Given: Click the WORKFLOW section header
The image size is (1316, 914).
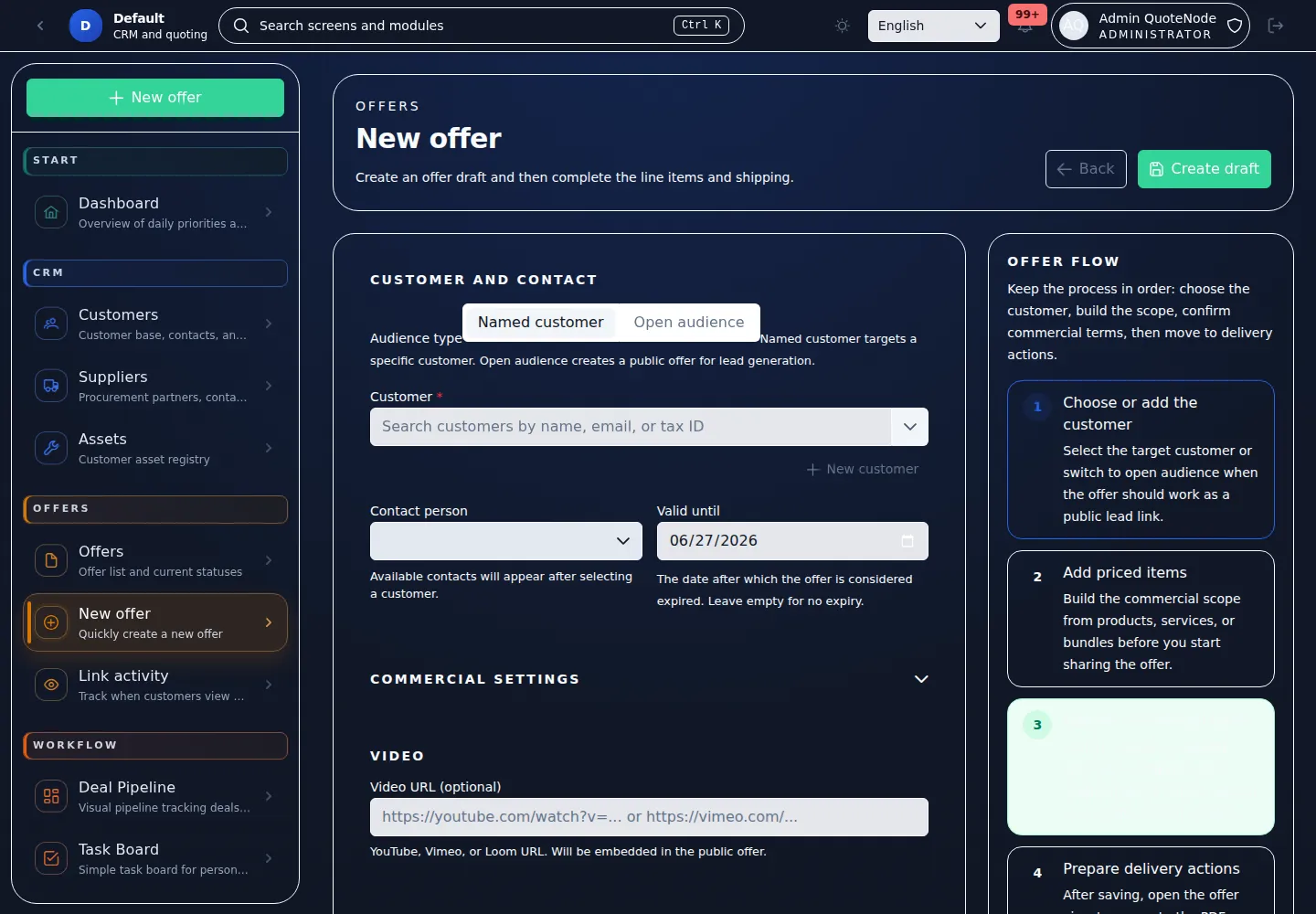Looking at the screenshot, I should [155, 746].
